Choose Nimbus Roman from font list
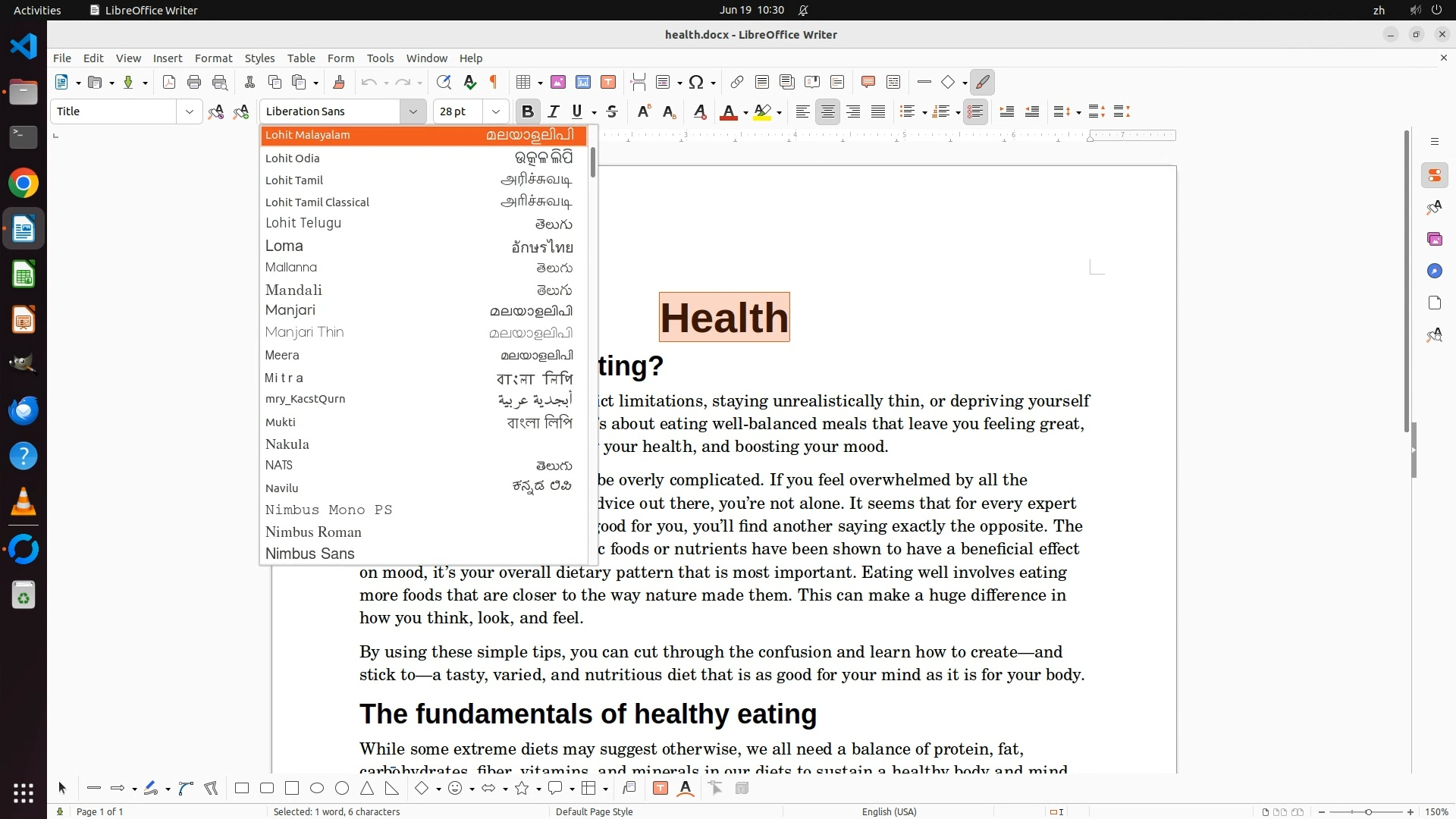The height and width of the screenshot is (819, 1456). [313, 532]
